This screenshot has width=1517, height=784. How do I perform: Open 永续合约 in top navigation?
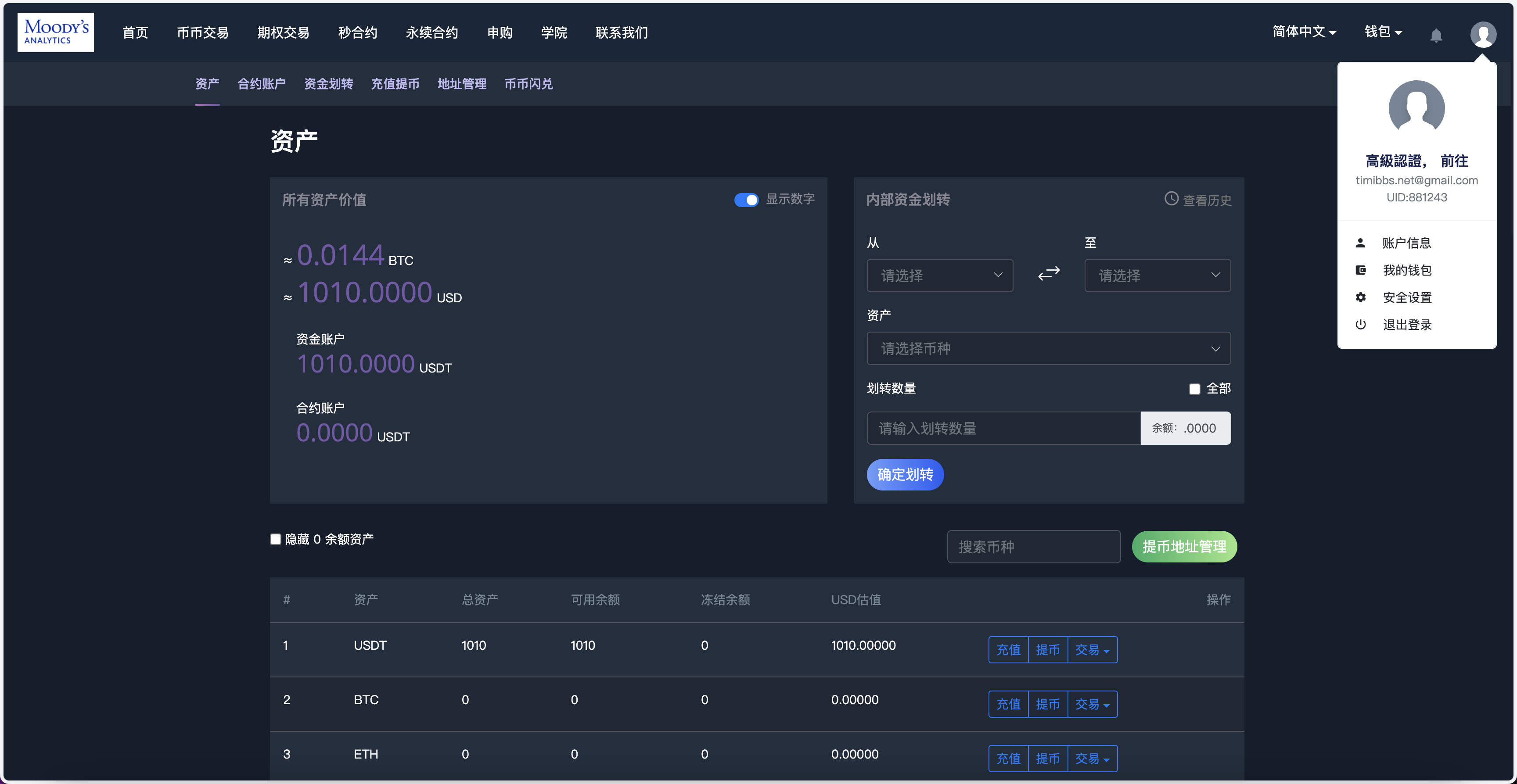click(431, 32)
